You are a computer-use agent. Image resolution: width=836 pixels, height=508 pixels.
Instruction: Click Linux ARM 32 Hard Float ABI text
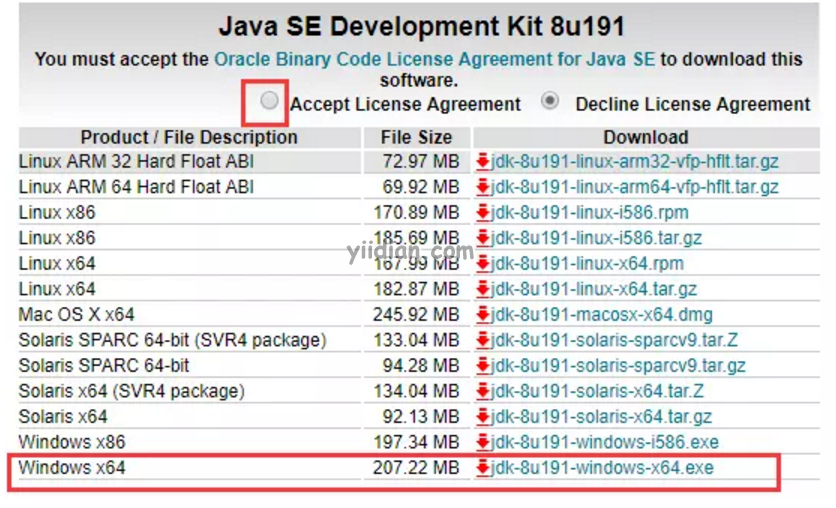click(136, 161)
